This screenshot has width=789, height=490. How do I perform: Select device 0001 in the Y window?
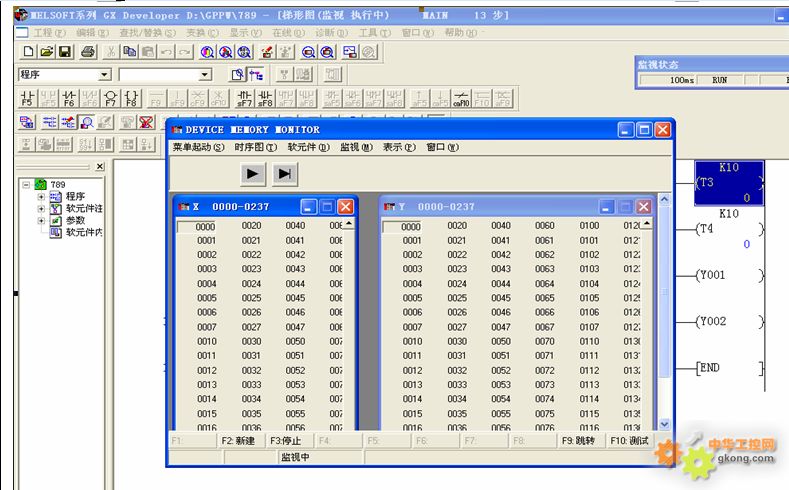click(412, 240)
